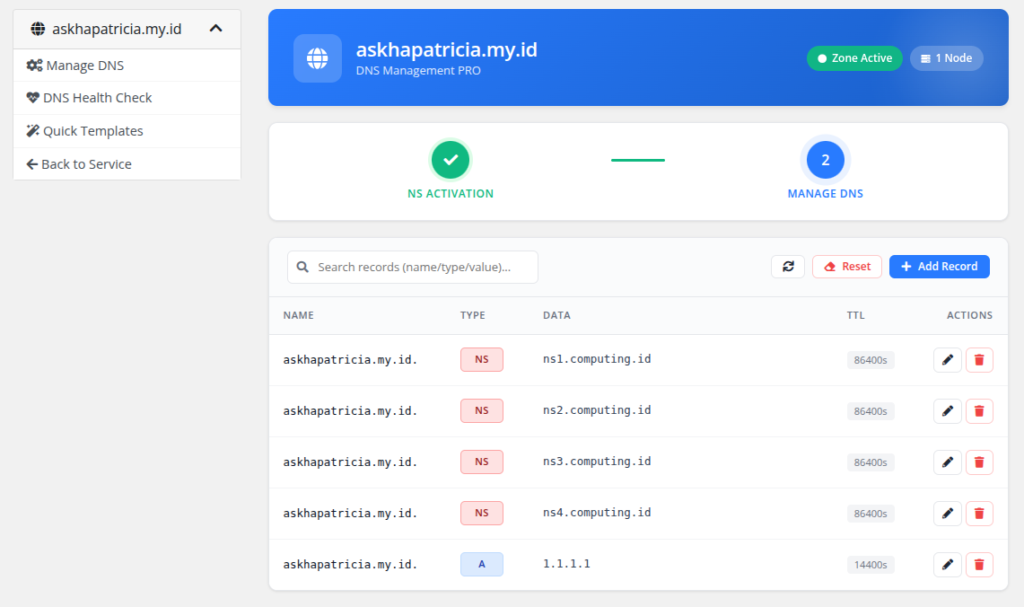Click the ns4.computing.id data value

tap(597, 512)
